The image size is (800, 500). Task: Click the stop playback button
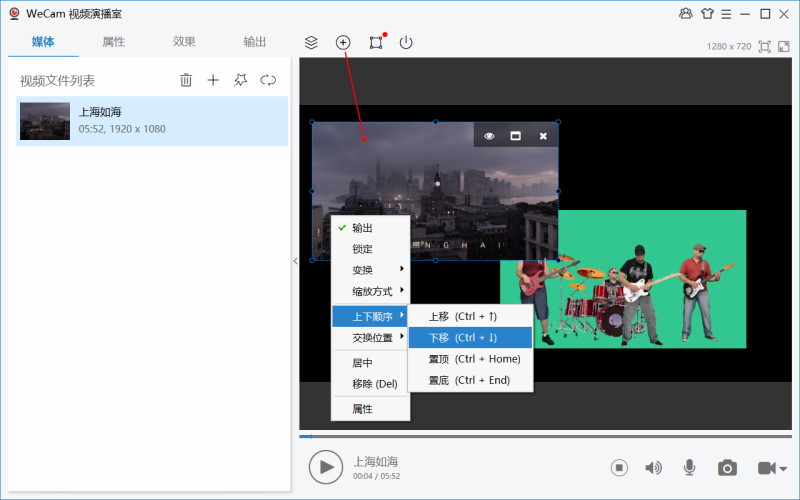(x=619, y=467)
